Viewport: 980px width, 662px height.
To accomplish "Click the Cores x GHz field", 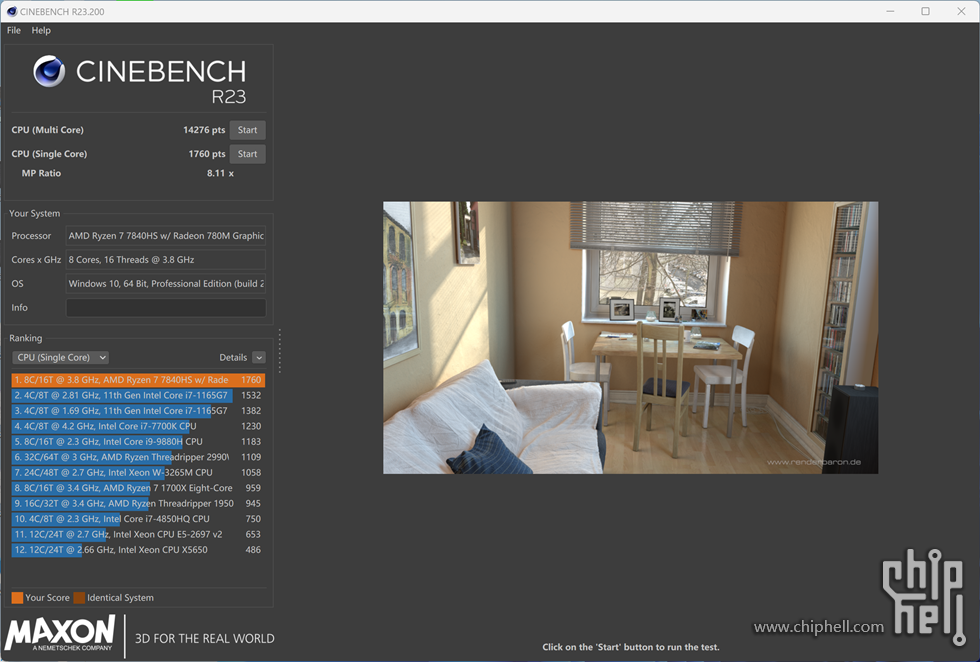I will point(166,259).
